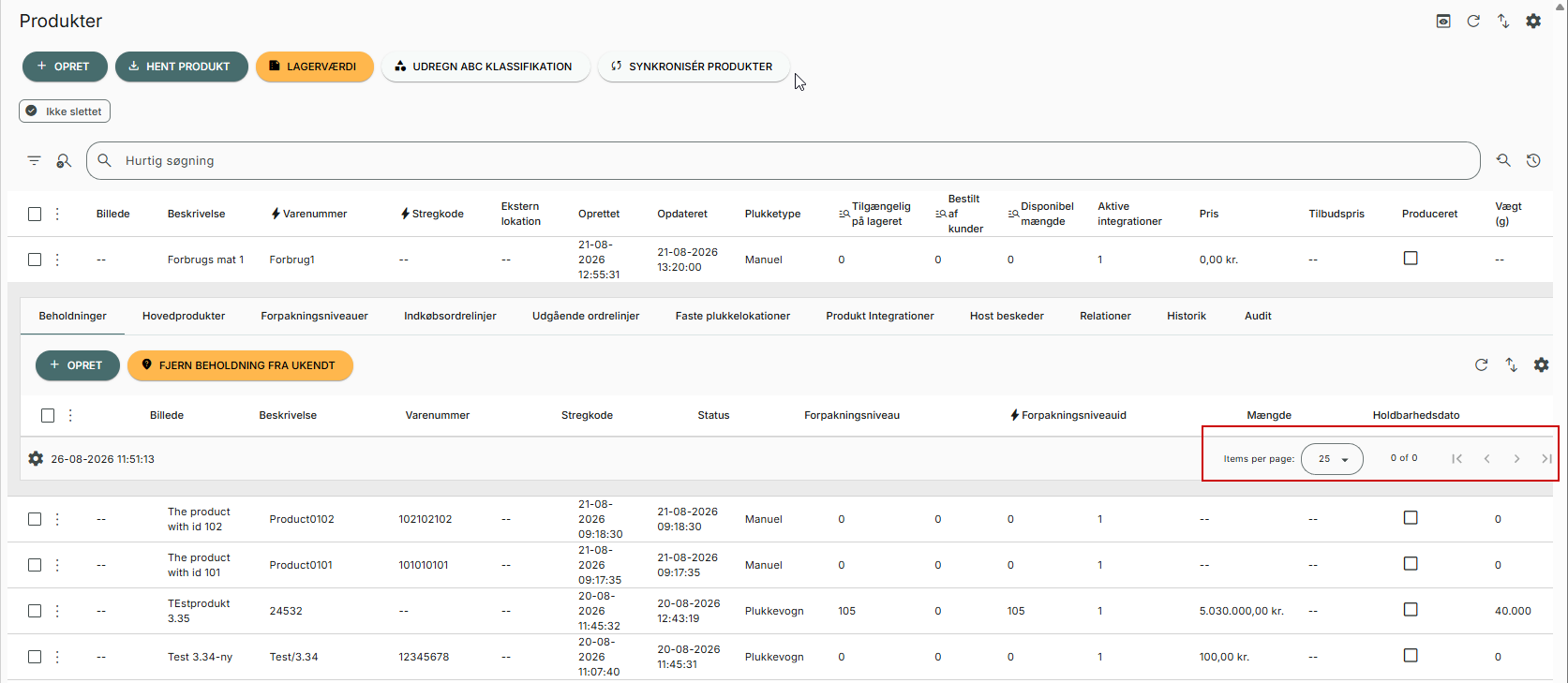Open the filter lines icon left of search
The height and width of the screenshot is (683, 1568).
(35, 161)
